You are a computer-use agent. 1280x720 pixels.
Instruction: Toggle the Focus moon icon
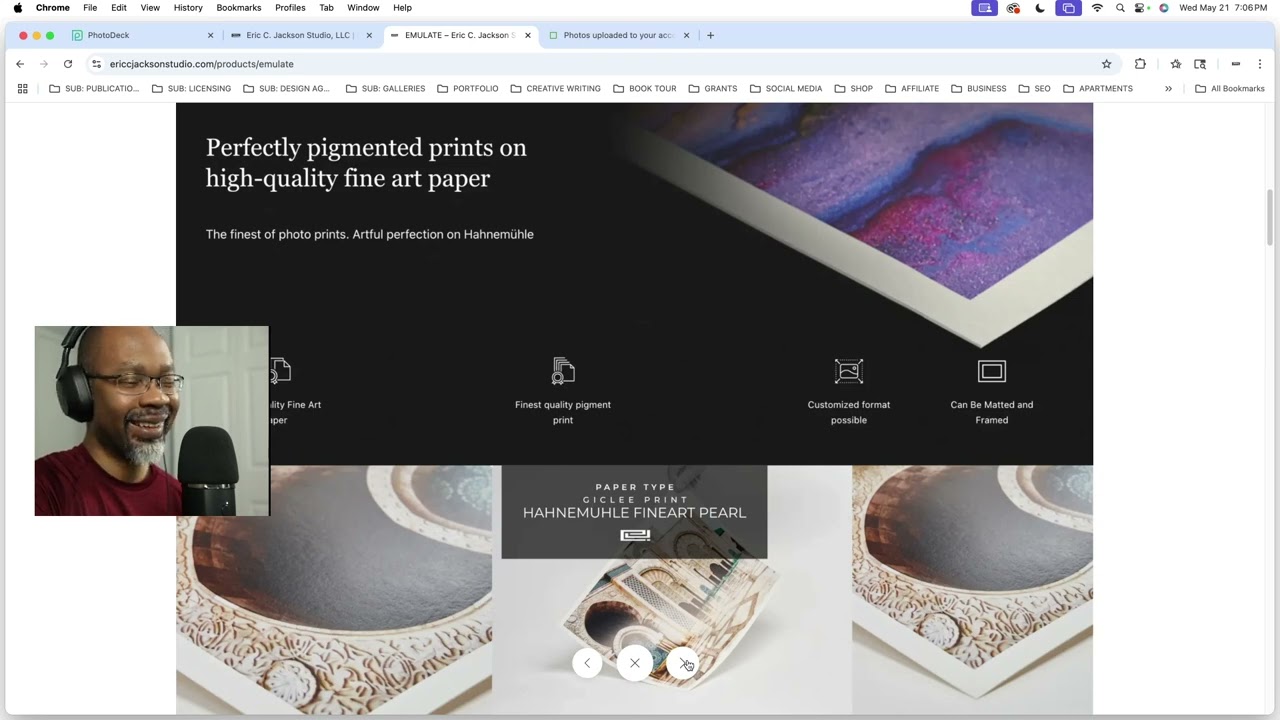[x=1040, y=8]
